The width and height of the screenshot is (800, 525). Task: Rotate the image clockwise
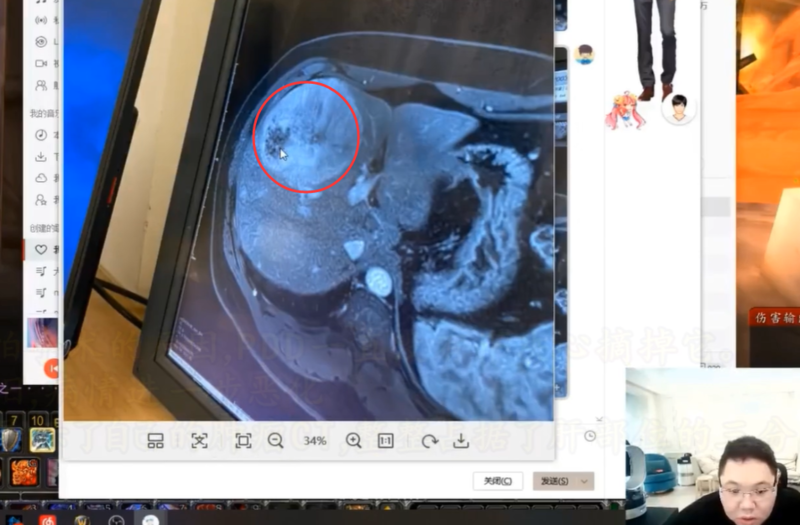pyautogui.click(x=429, y=441)
